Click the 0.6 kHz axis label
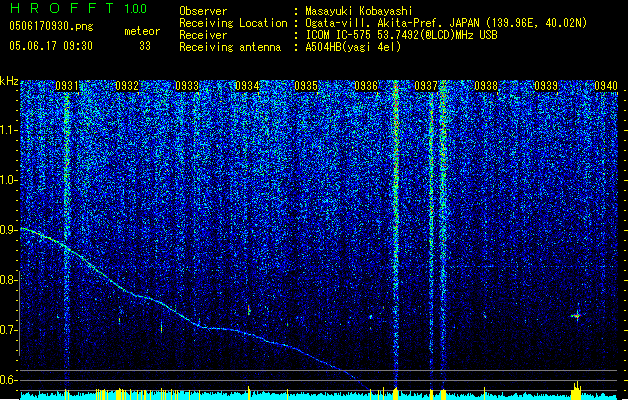 pyautogui.click(x=10, y=380)
